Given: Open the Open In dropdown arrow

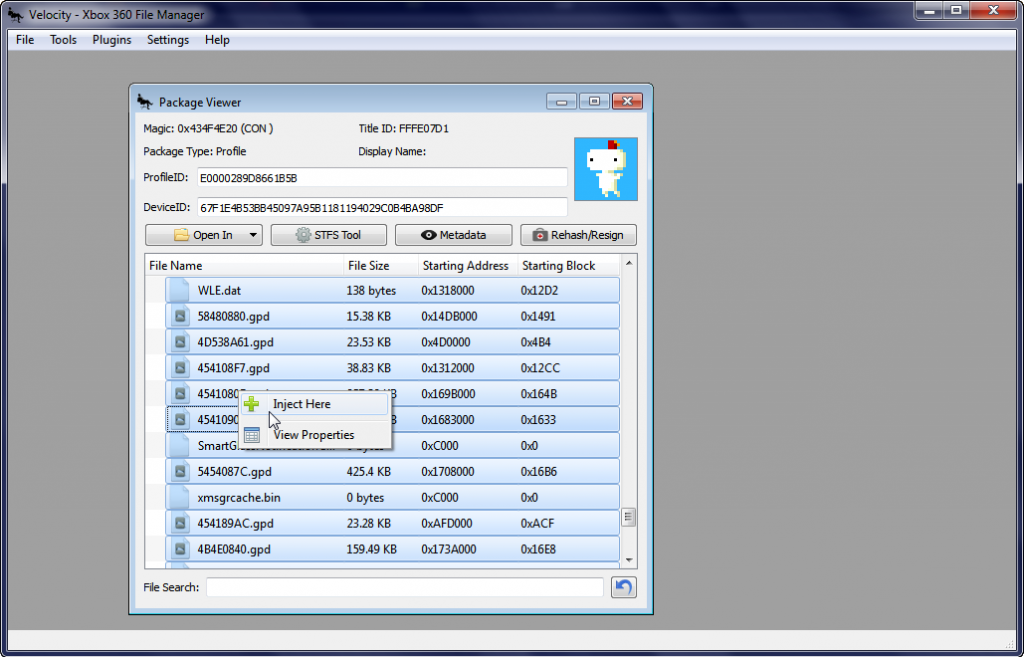Looking at the screenshot, I should (x=254, y=234).
